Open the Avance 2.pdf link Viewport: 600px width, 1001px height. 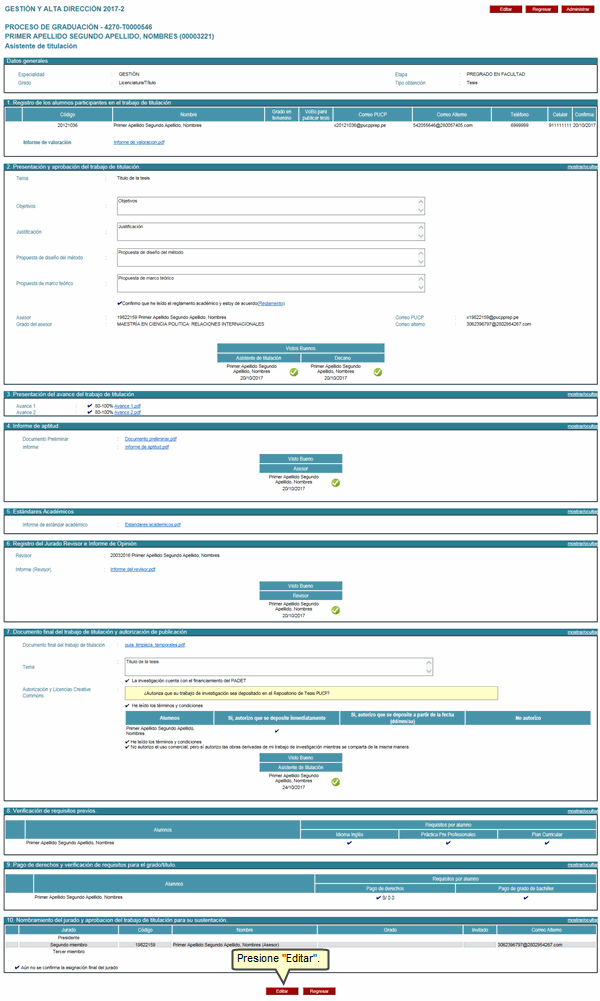click(x=128, y=412)
